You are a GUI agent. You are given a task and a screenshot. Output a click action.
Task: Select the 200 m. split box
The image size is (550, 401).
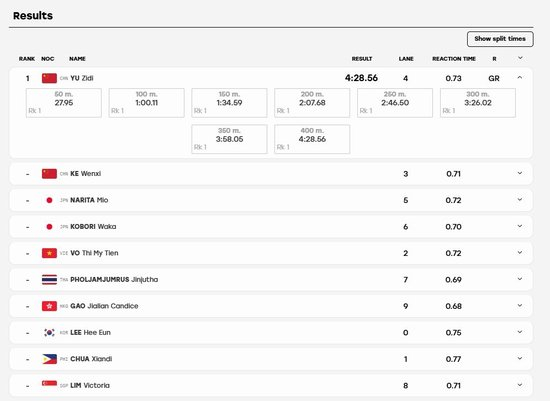coord(312,103)
